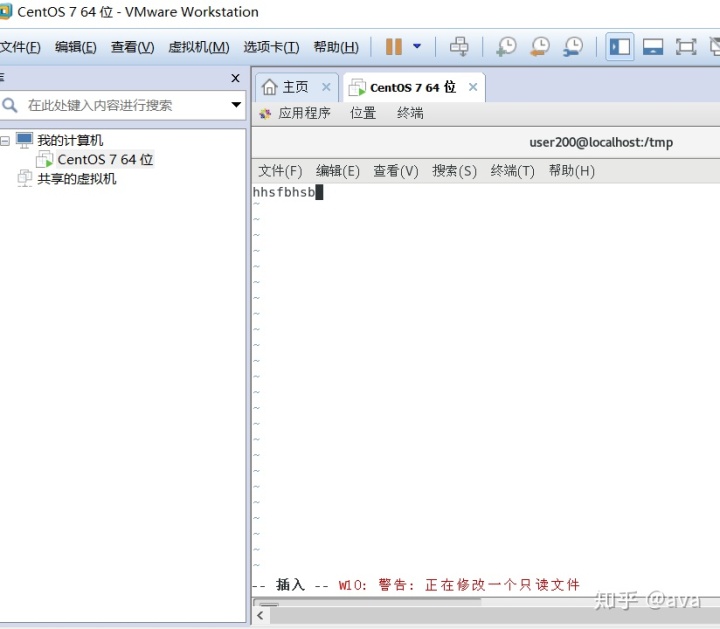Open the 虚拟机(M) menu
Screen dimensions: 720x629
coord(199,47)
